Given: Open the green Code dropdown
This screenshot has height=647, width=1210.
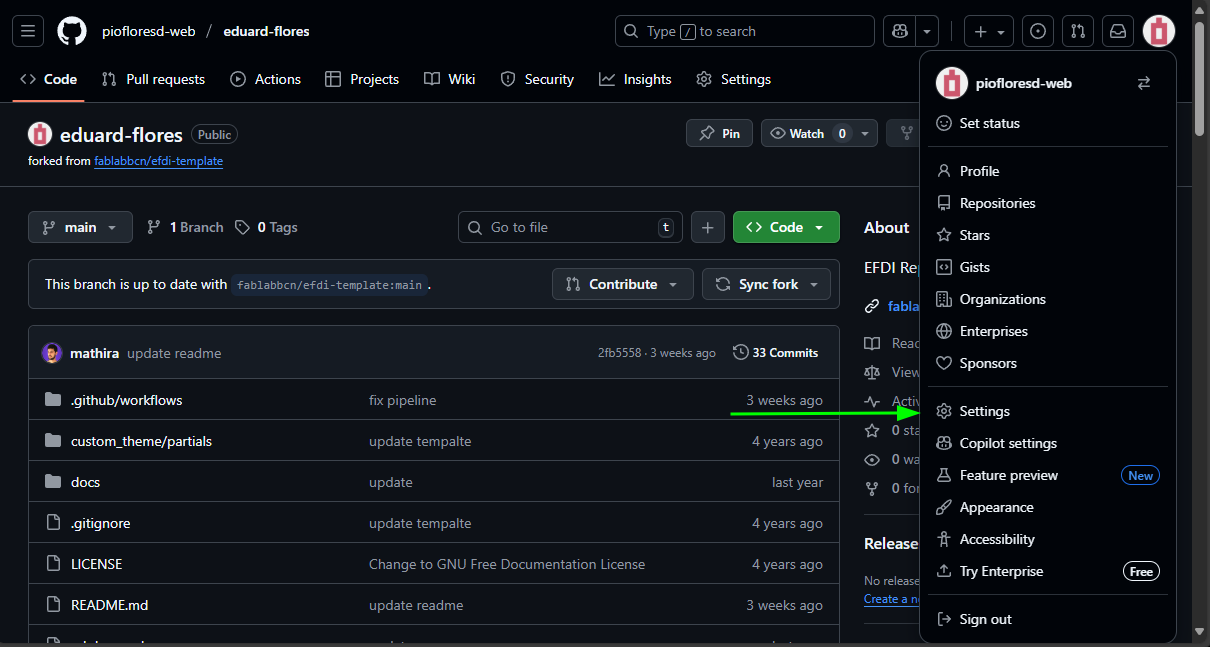Looking at the screenshot, I should [x=786, y=227].
